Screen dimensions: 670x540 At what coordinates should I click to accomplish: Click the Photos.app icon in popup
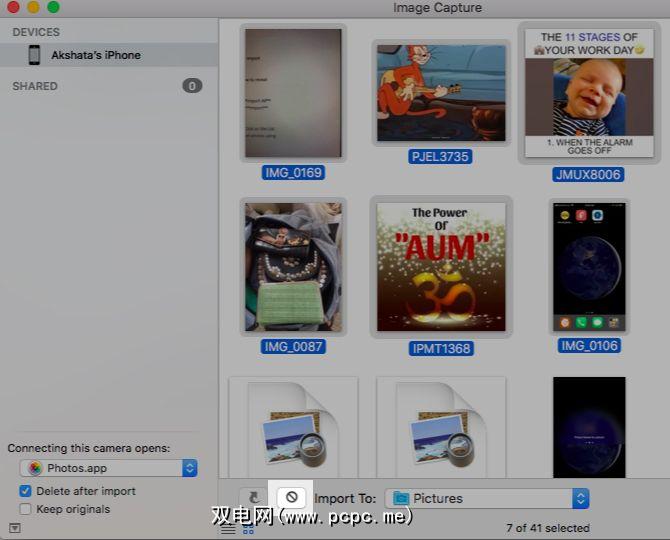click(35, 468)
